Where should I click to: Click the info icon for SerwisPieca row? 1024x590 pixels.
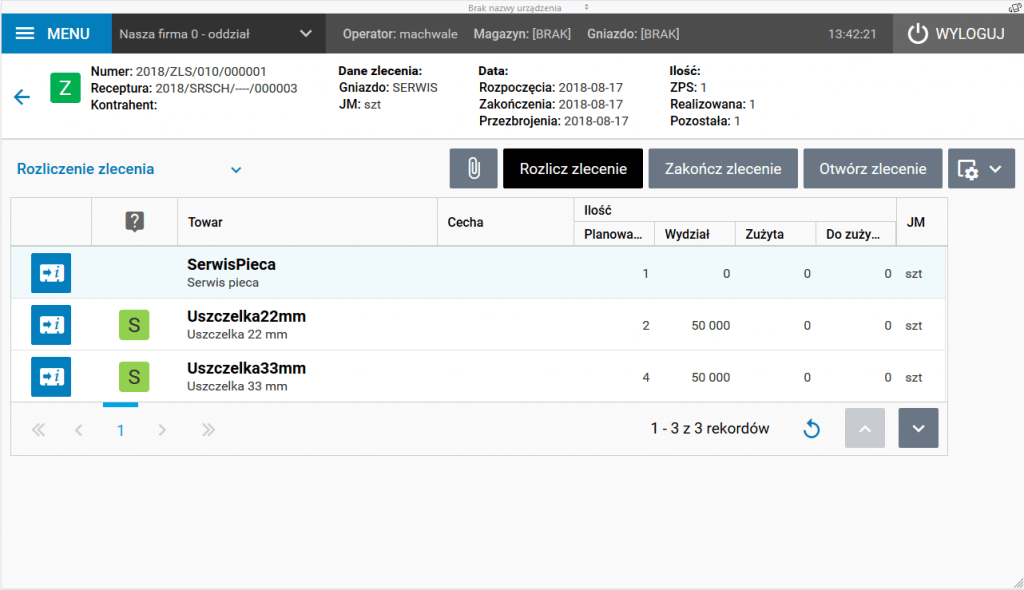tap(51, 273)
